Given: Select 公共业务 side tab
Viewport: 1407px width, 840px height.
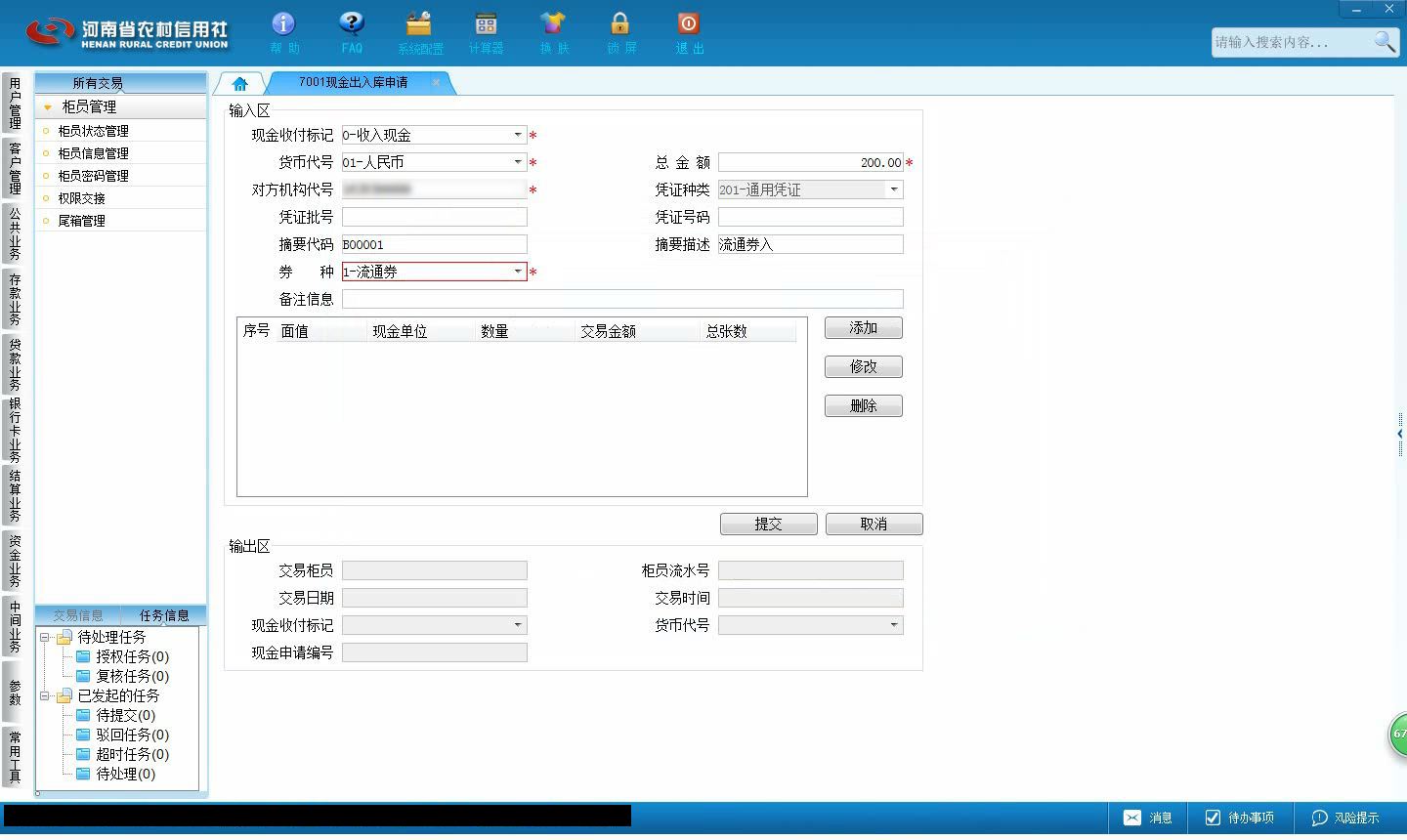Looking at the screenshot, I should [15, 233].
